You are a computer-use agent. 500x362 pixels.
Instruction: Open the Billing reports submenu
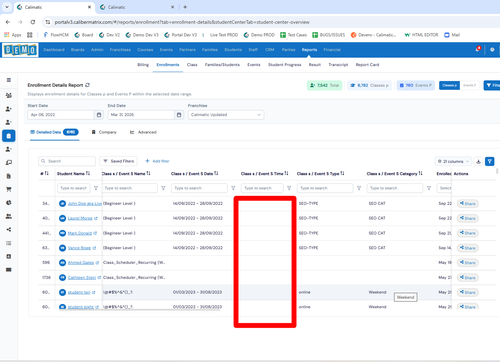point(143,65)
